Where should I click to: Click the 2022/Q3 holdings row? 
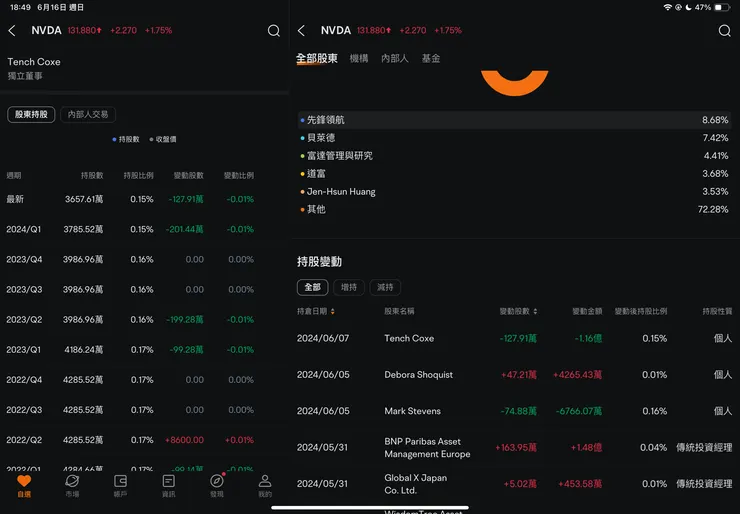point(130,410)
